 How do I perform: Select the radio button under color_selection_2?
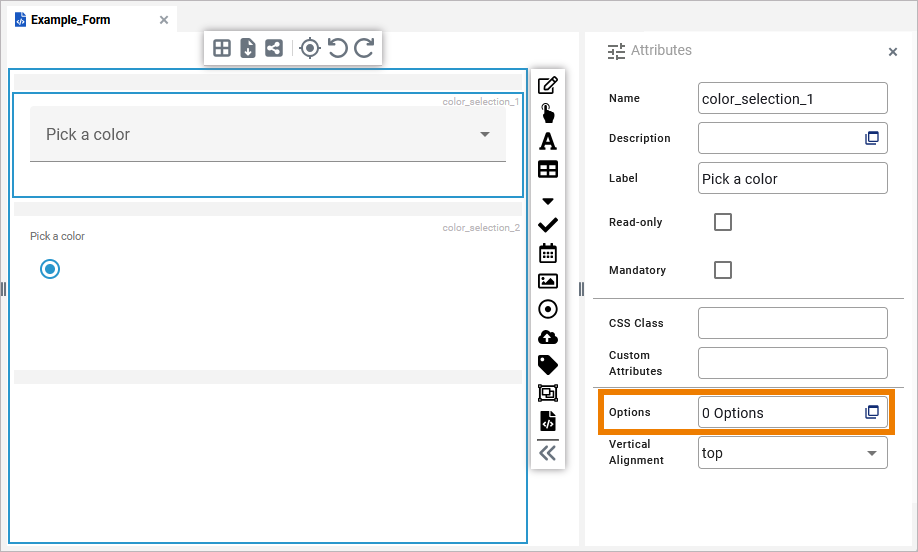click(x=50, y=268)
